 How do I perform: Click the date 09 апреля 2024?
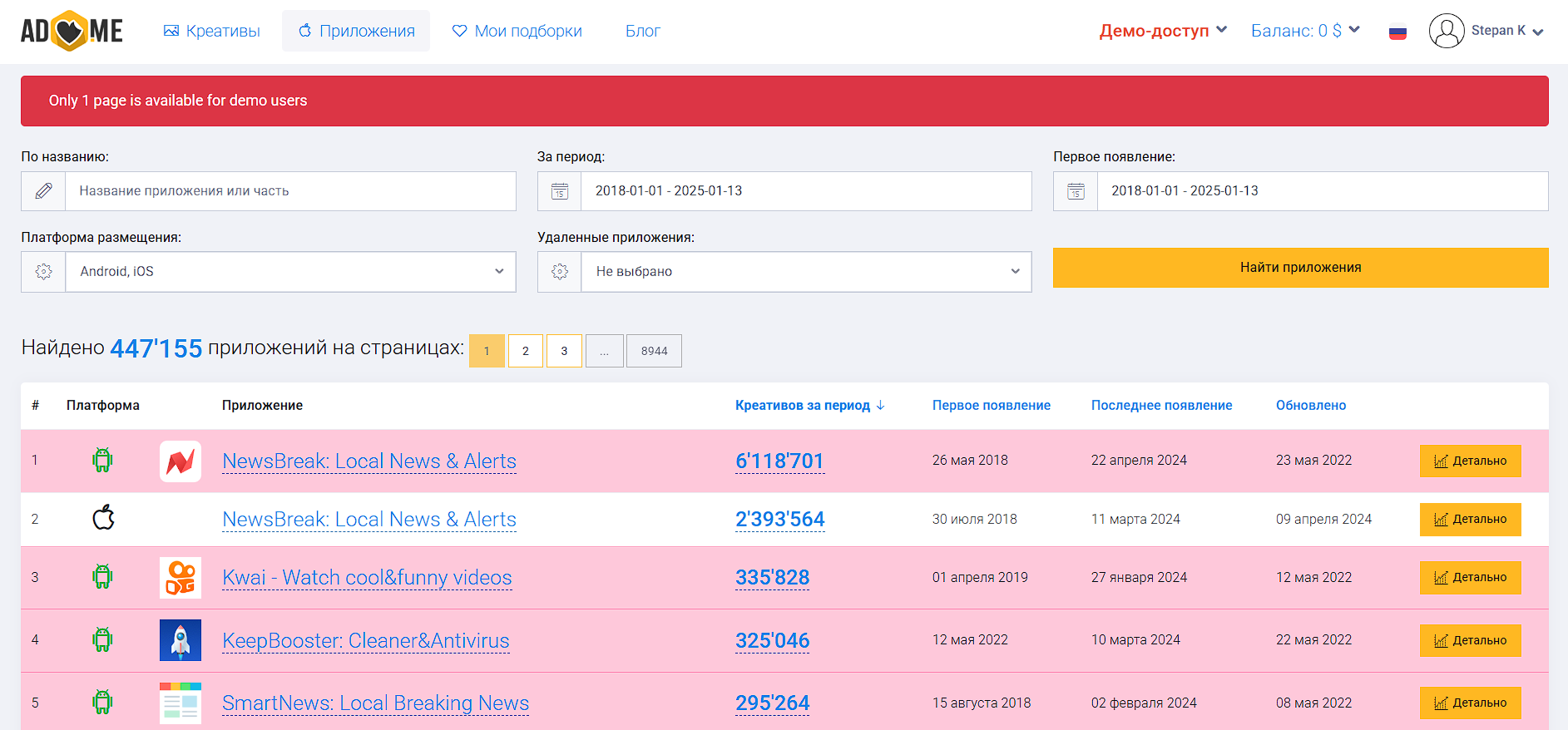(x=1323, y=520)
